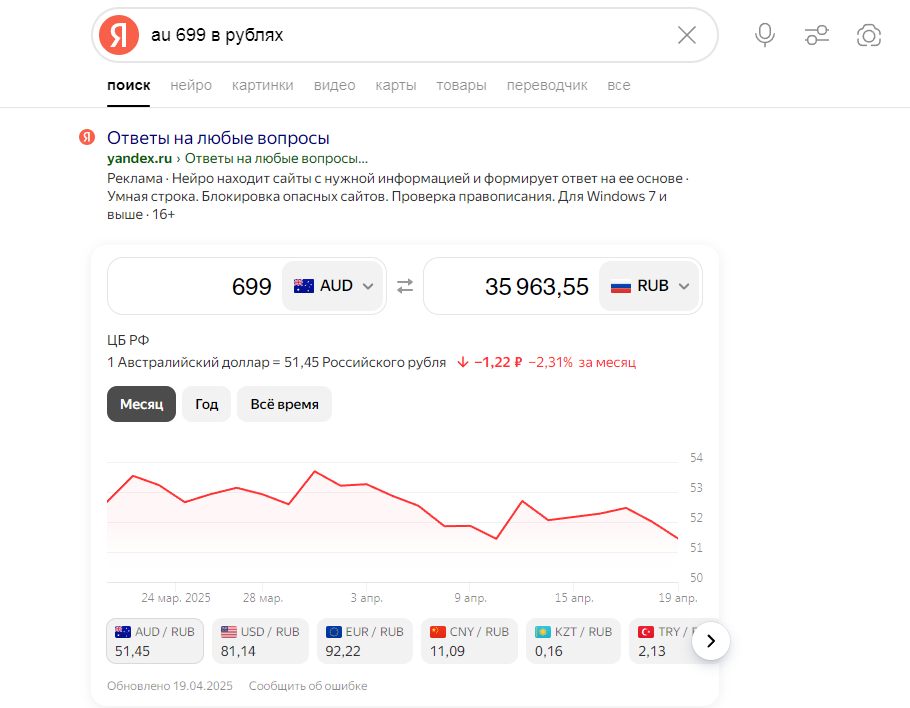Click the ad description starting with Реклама
This screenshot has height=708, width=910.
pyautogui.click(x=398, y=196)
